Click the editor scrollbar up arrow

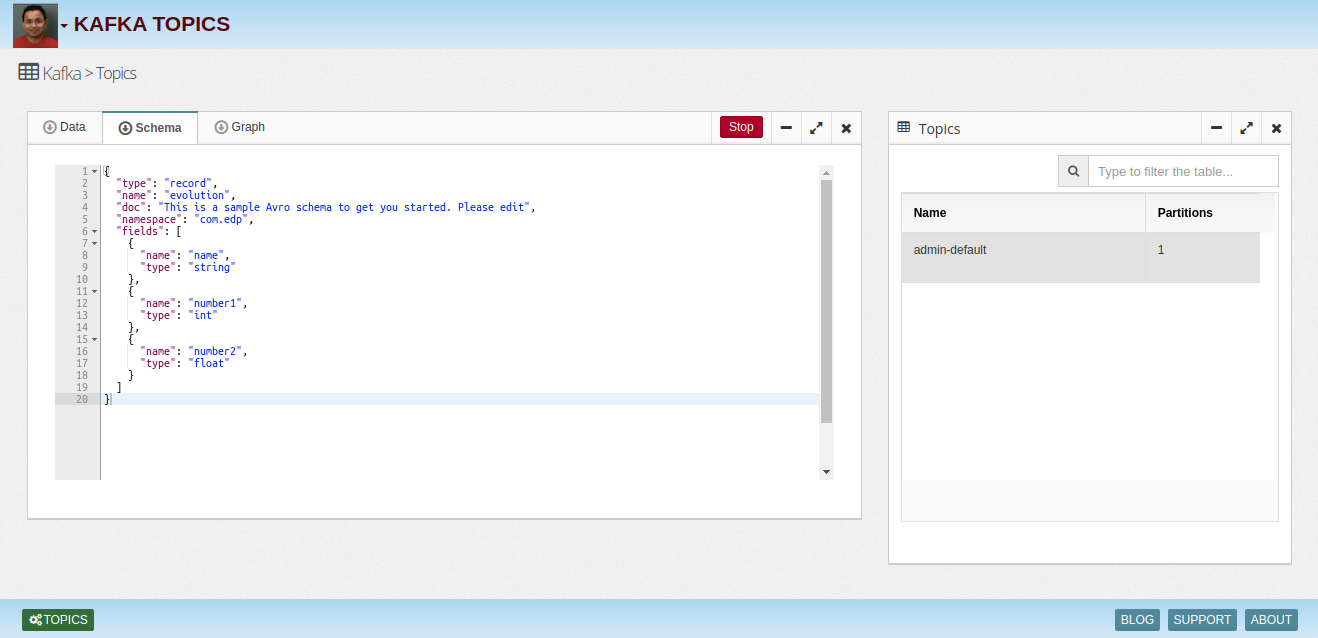pos(826,172)
